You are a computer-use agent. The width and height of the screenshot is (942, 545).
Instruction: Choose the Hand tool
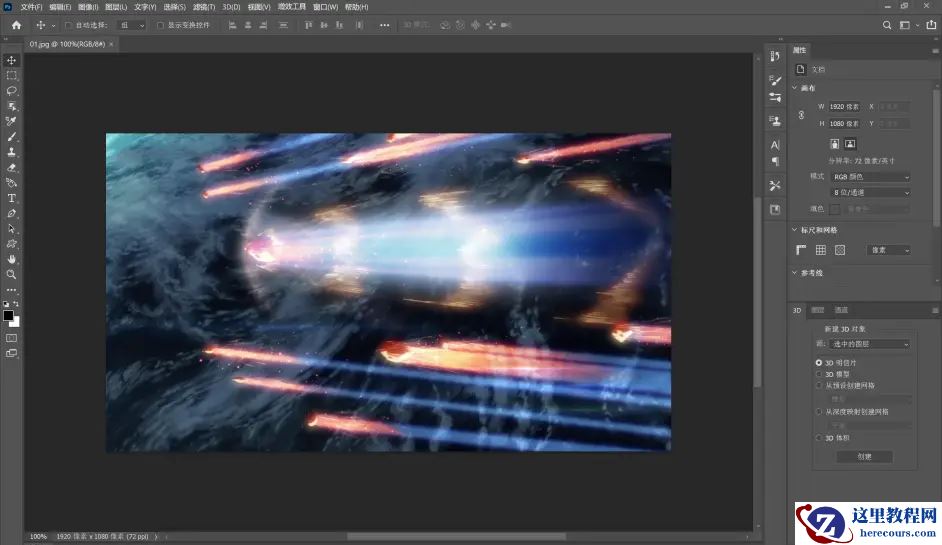[x=12, y=259]
